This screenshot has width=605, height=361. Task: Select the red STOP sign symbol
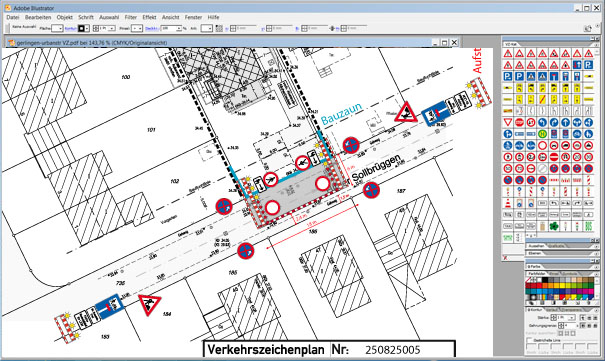[519, 122]
